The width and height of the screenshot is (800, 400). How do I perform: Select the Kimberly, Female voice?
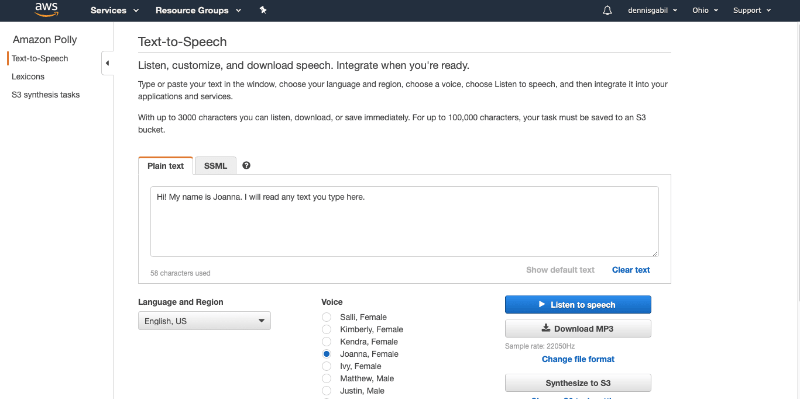click(x=327, y=330)
